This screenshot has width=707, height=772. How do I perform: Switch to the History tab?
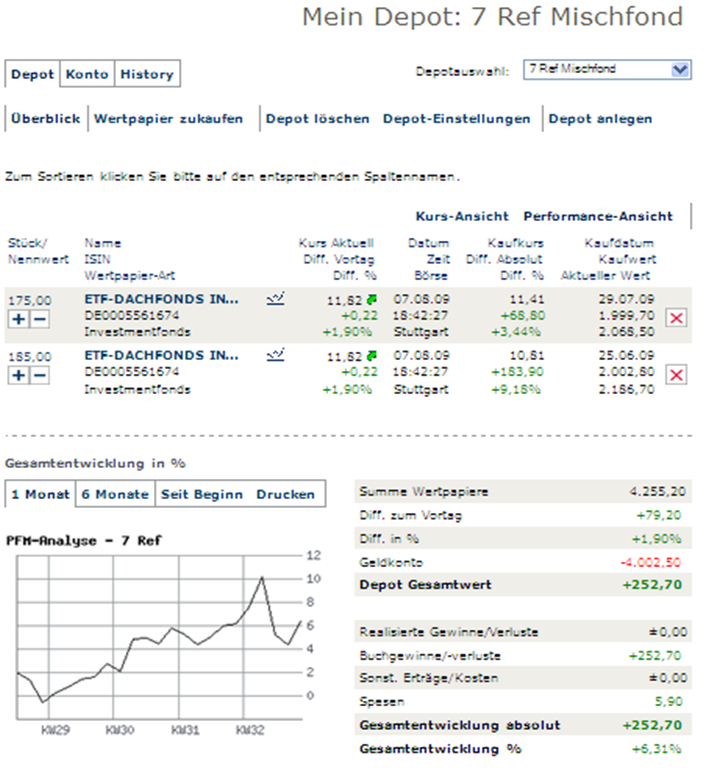click(146, 74)
